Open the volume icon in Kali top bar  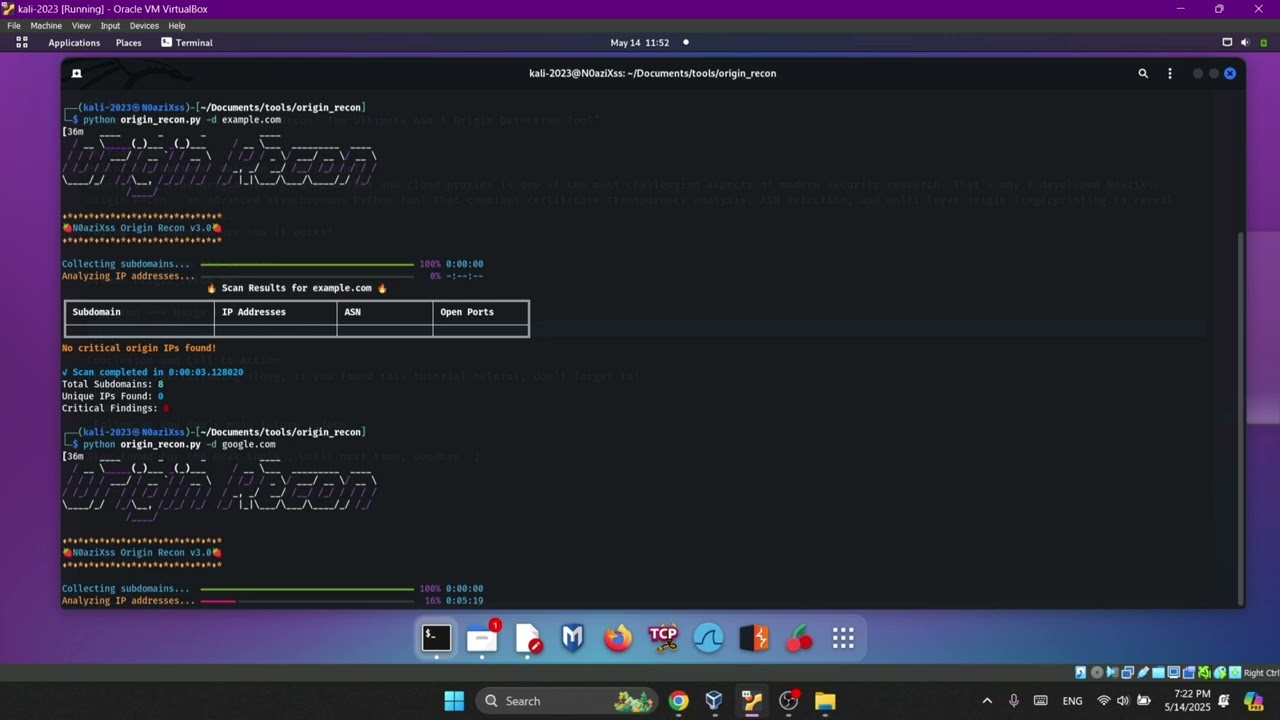point(1245,42)
